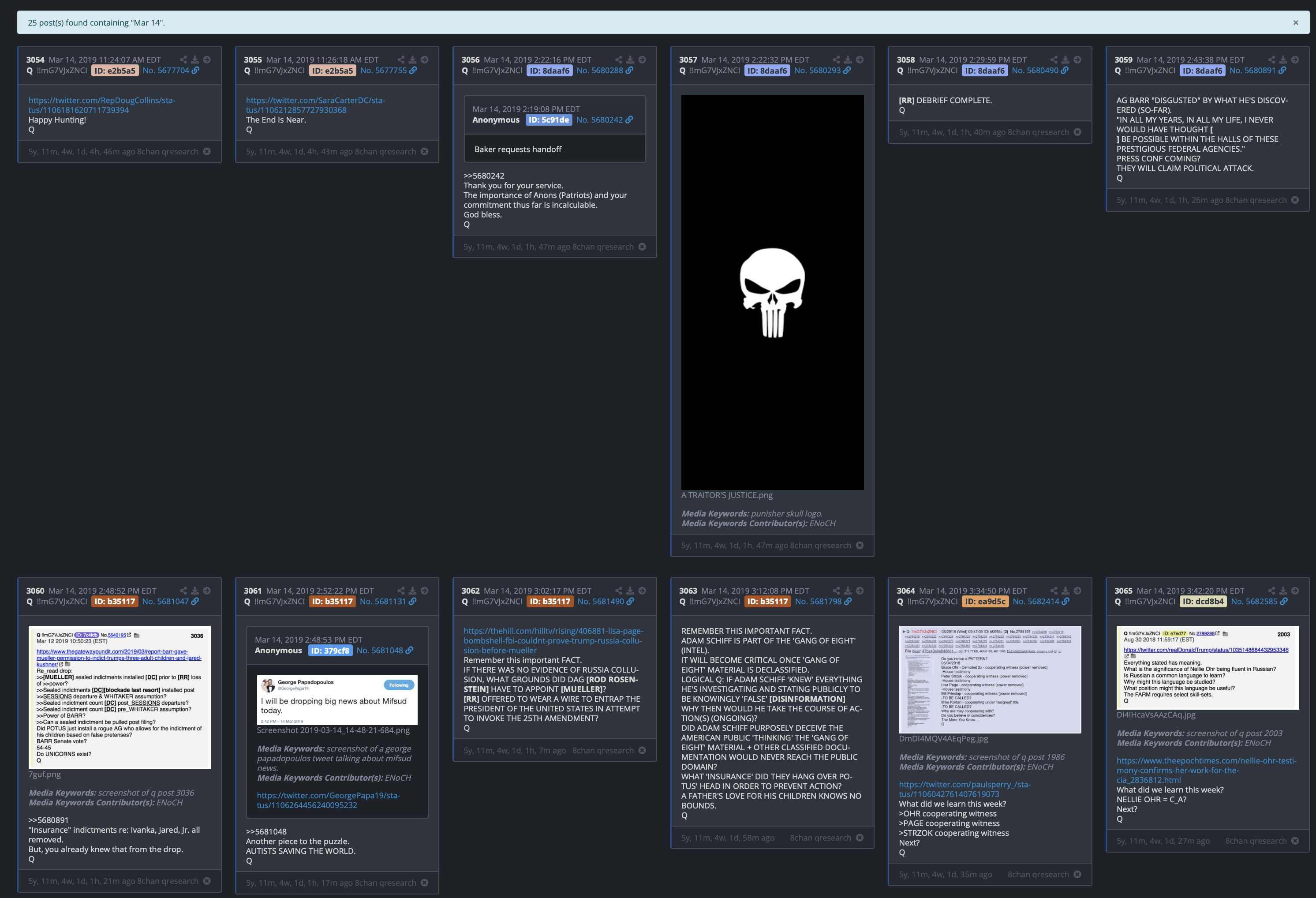Open post No. 5681047 link
Image resolution: width=1316 pixels, height=898 pixels.
[165, 601]
